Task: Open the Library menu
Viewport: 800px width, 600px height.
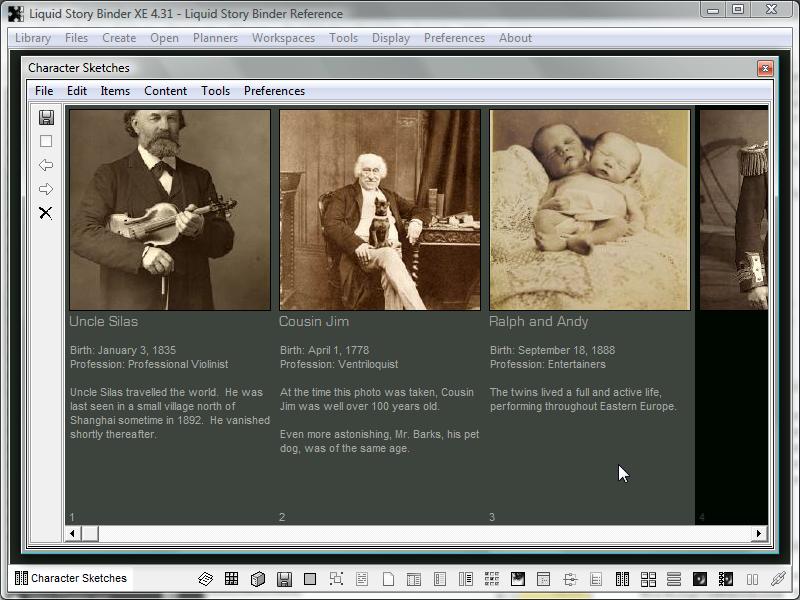Action: pos(33,38)
